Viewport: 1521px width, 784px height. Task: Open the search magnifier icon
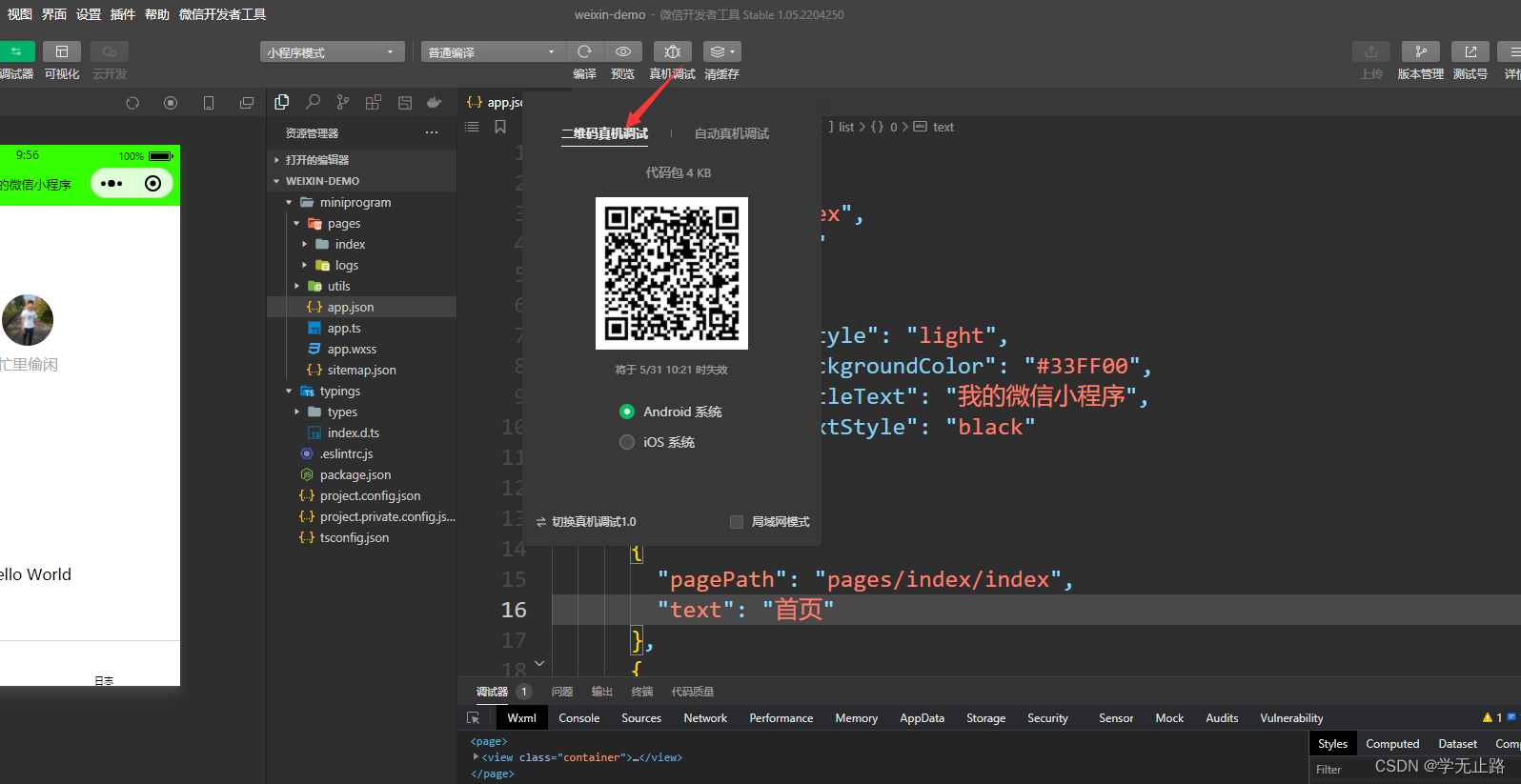[313, 102]
